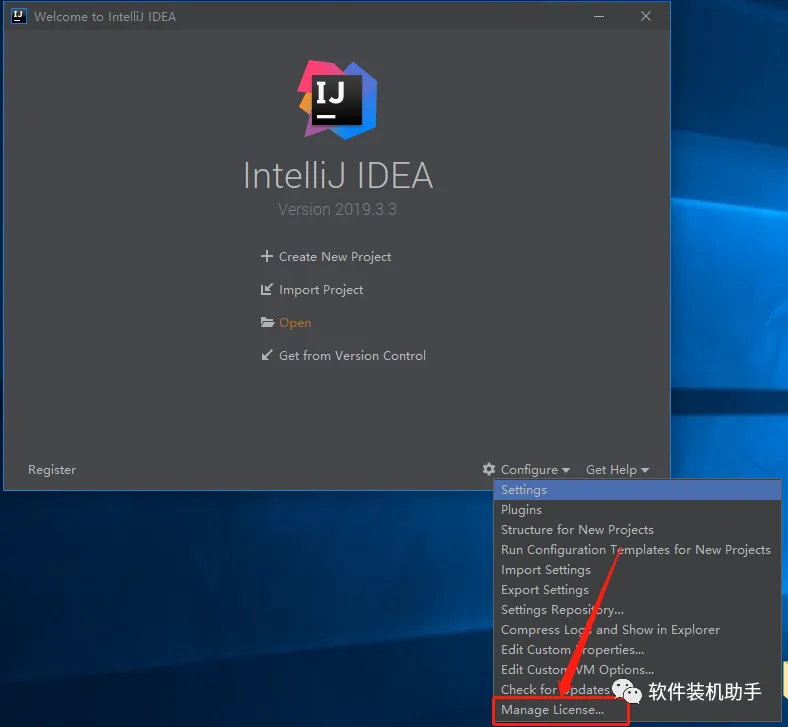Click the Open folder icon

tap(267, 322)
